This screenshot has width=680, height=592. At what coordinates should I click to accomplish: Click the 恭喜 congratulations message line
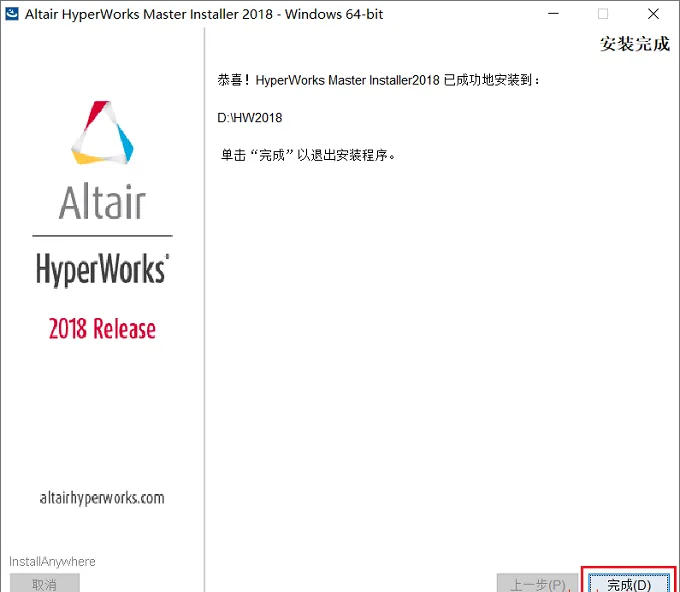coord(379,80)
